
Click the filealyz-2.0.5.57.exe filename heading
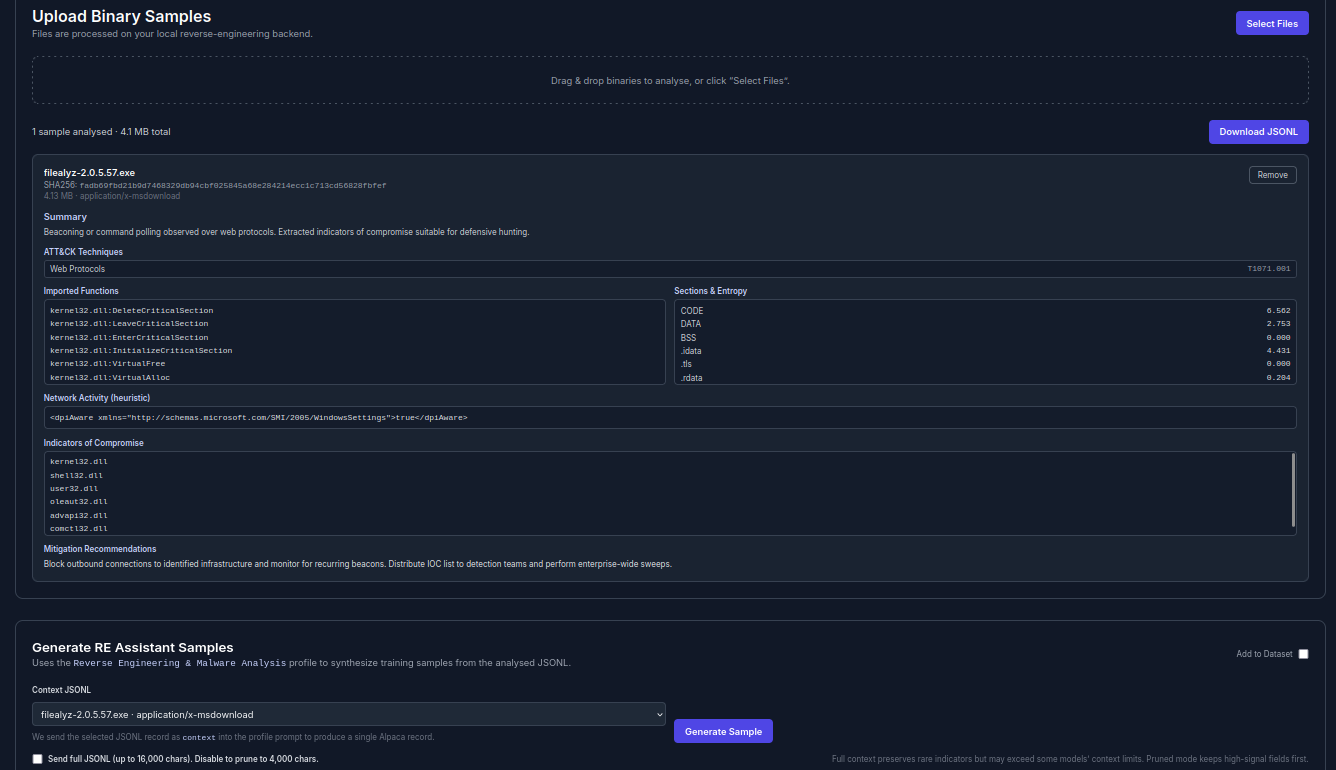(90, 172)
